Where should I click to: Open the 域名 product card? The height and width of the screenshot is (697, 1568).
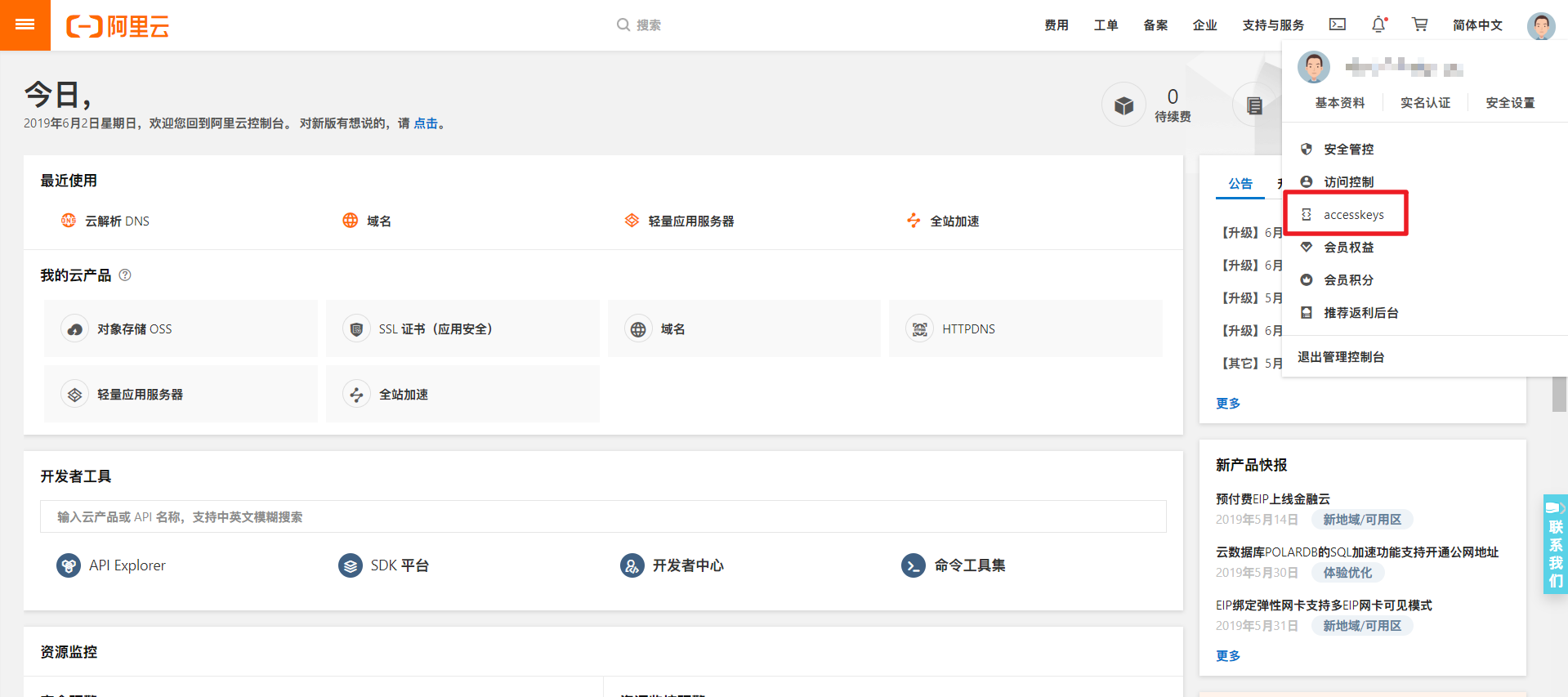[744, 328]
